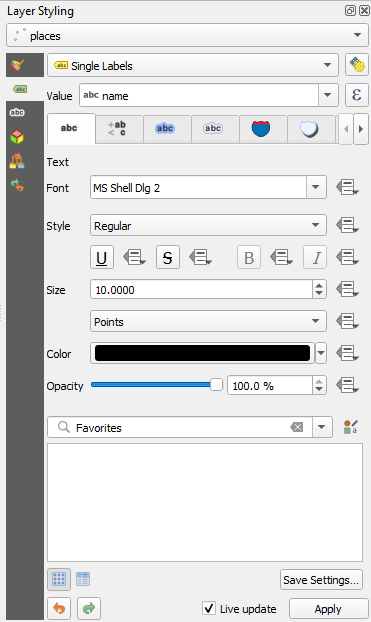Screen dimensions: 371x622
Task: Open the size unit Points dropdown
Action: click(x=208, y=321)
